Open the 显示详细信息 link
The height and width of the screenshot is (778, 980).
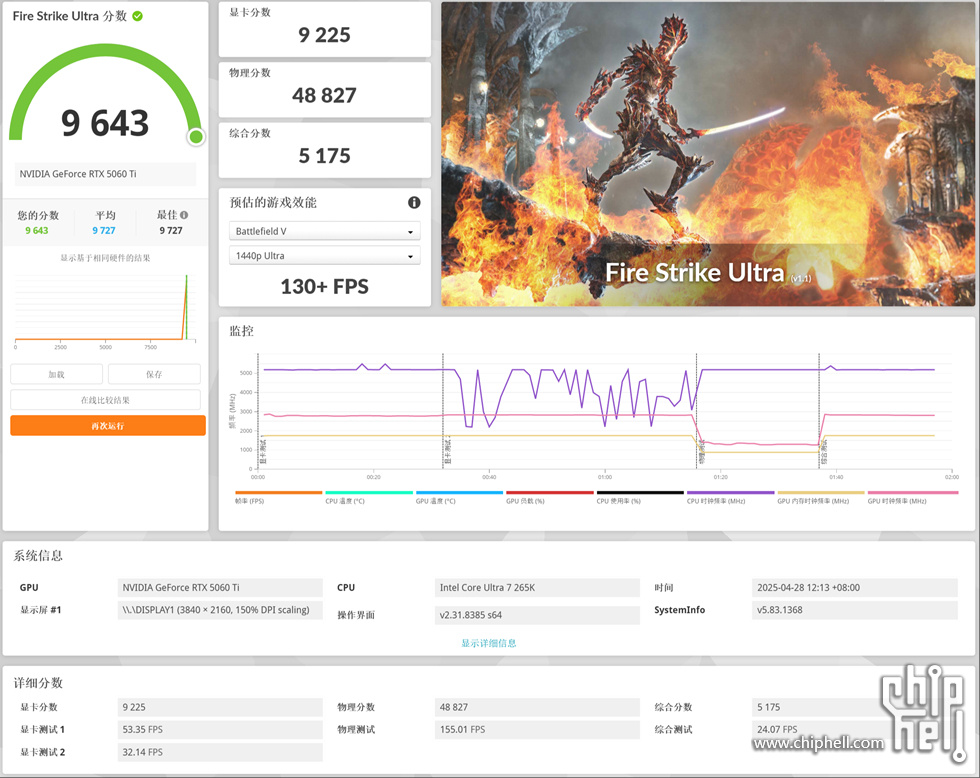[489, 643]
